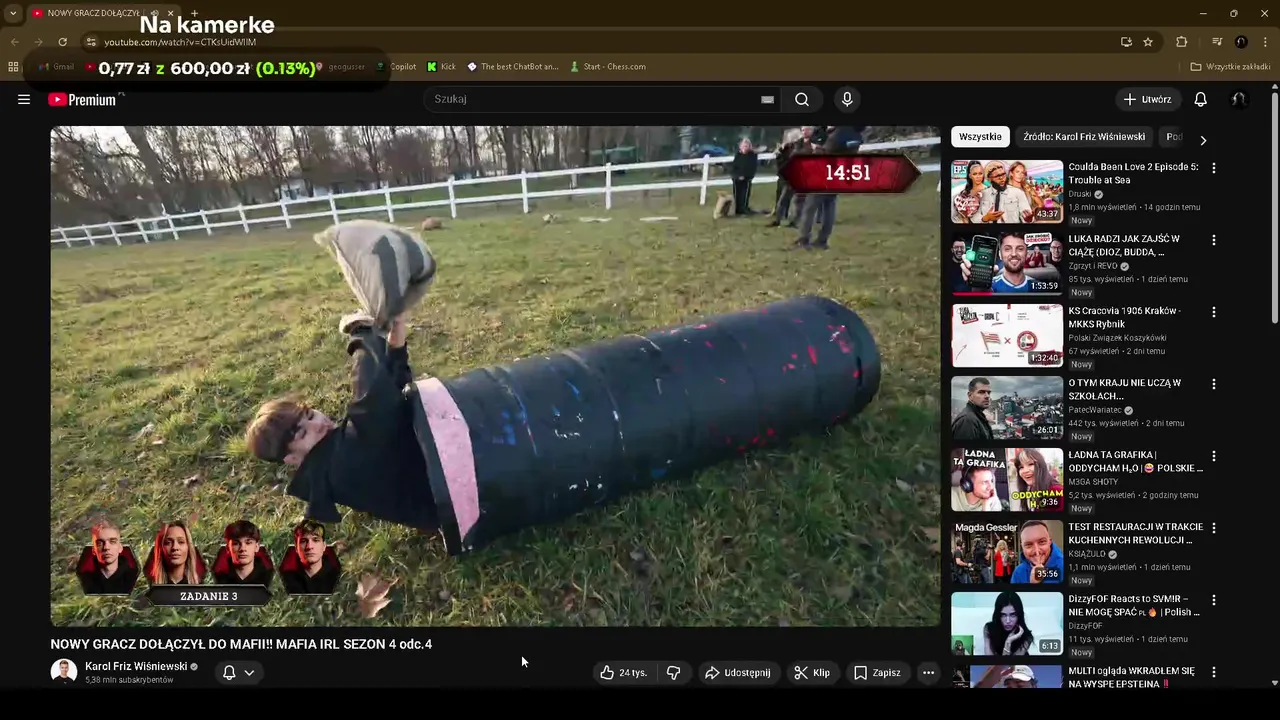The image size is (1280, 720).
Task: Open browser tab search chevron
Action: [13, 13]
